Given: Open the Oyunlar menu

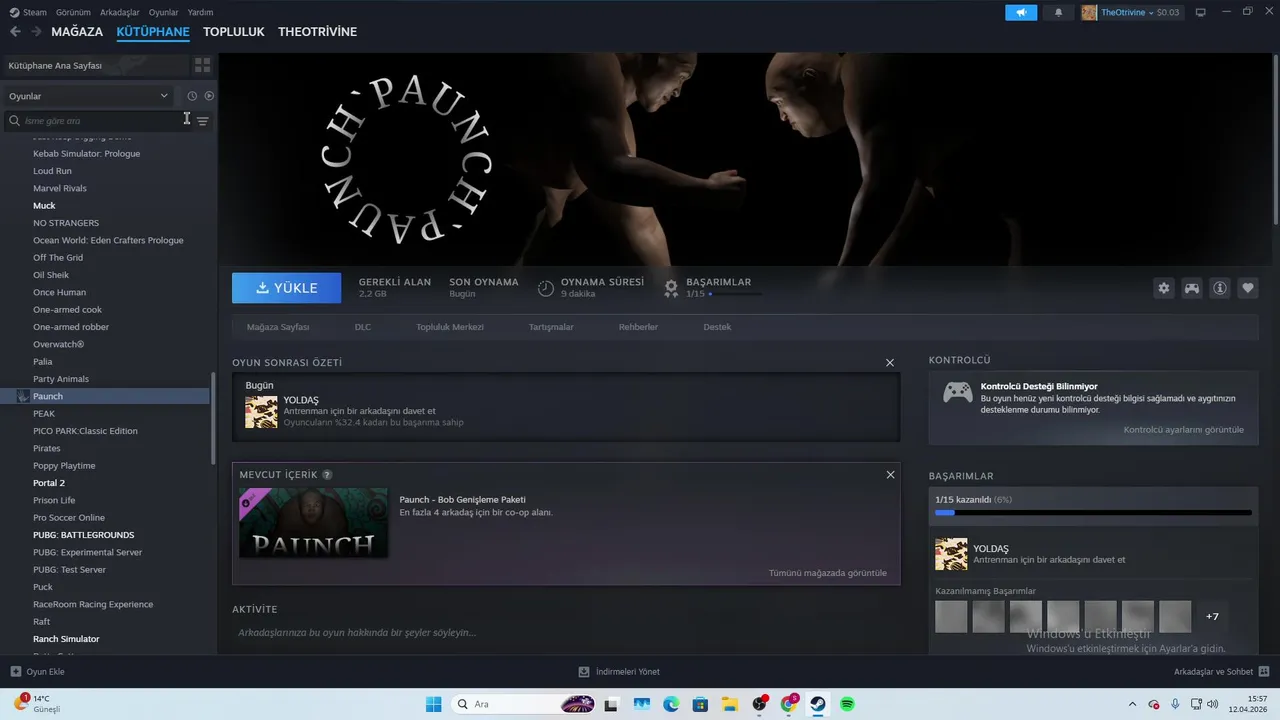Looking at the screenshot, I should point(163,12).
